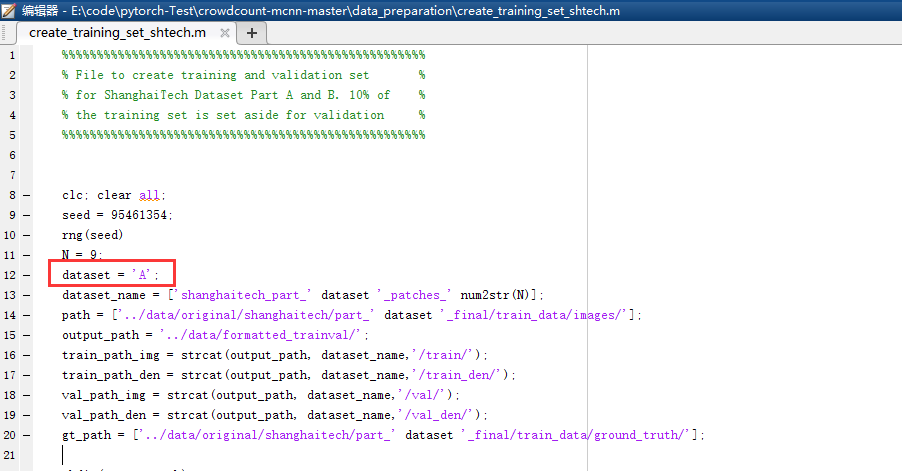Click 'train_path_img' variable on line 16
This screenshot has height=471, width=902.
pos(110,355)
